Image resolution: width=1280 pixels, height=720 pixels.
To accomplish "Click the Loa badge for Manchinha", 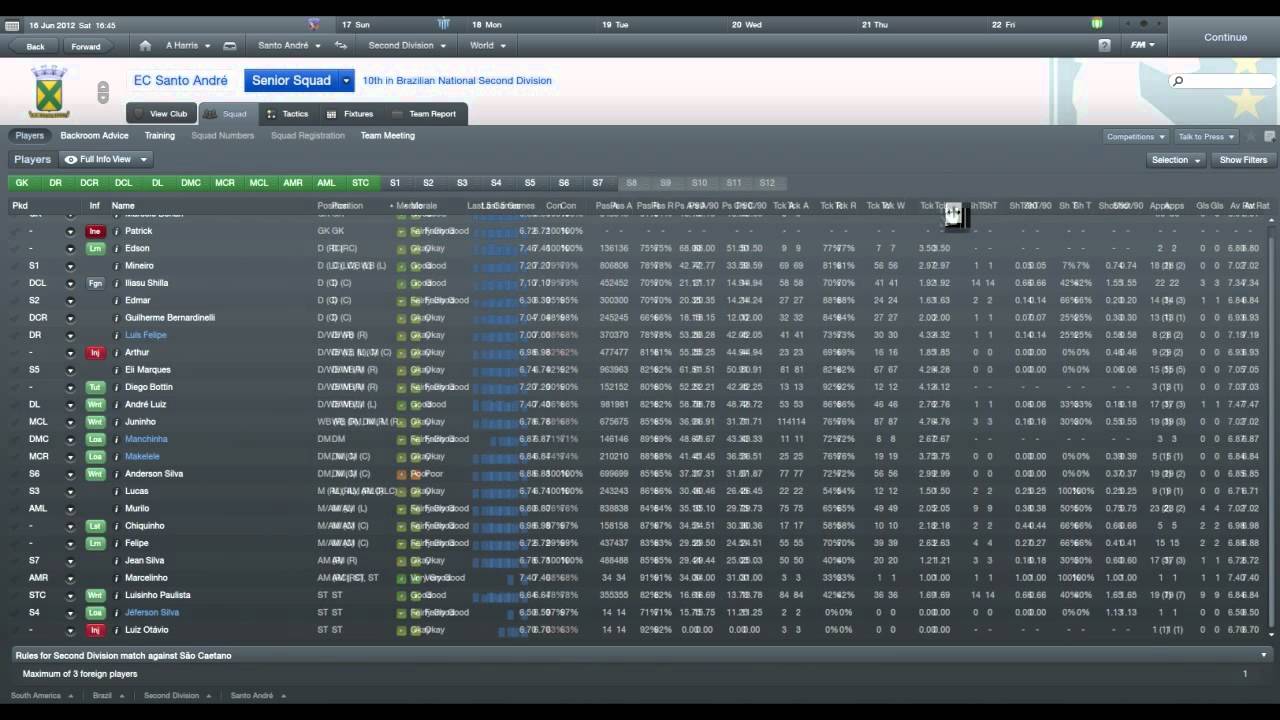I will (95, 439).
